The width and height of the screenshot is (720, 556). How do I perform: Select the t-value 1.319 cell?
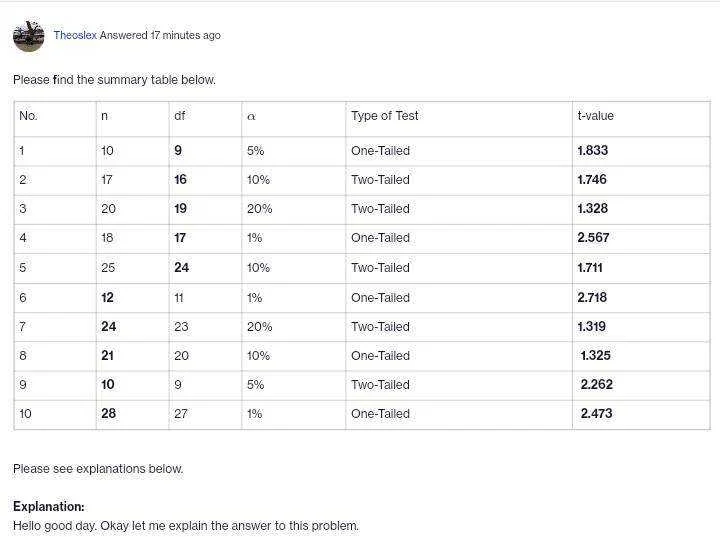pyautogui.click(x=641, y=327)
